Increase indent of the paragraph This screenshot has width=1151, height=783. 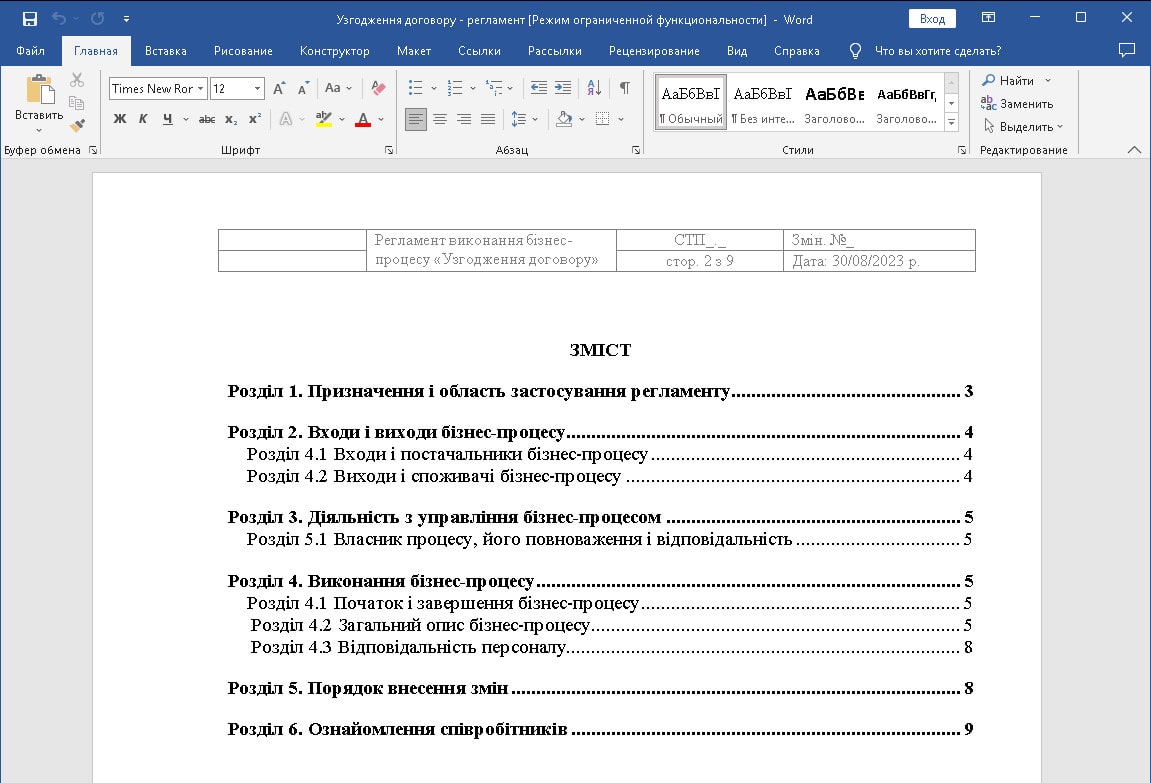pos(563,88)
